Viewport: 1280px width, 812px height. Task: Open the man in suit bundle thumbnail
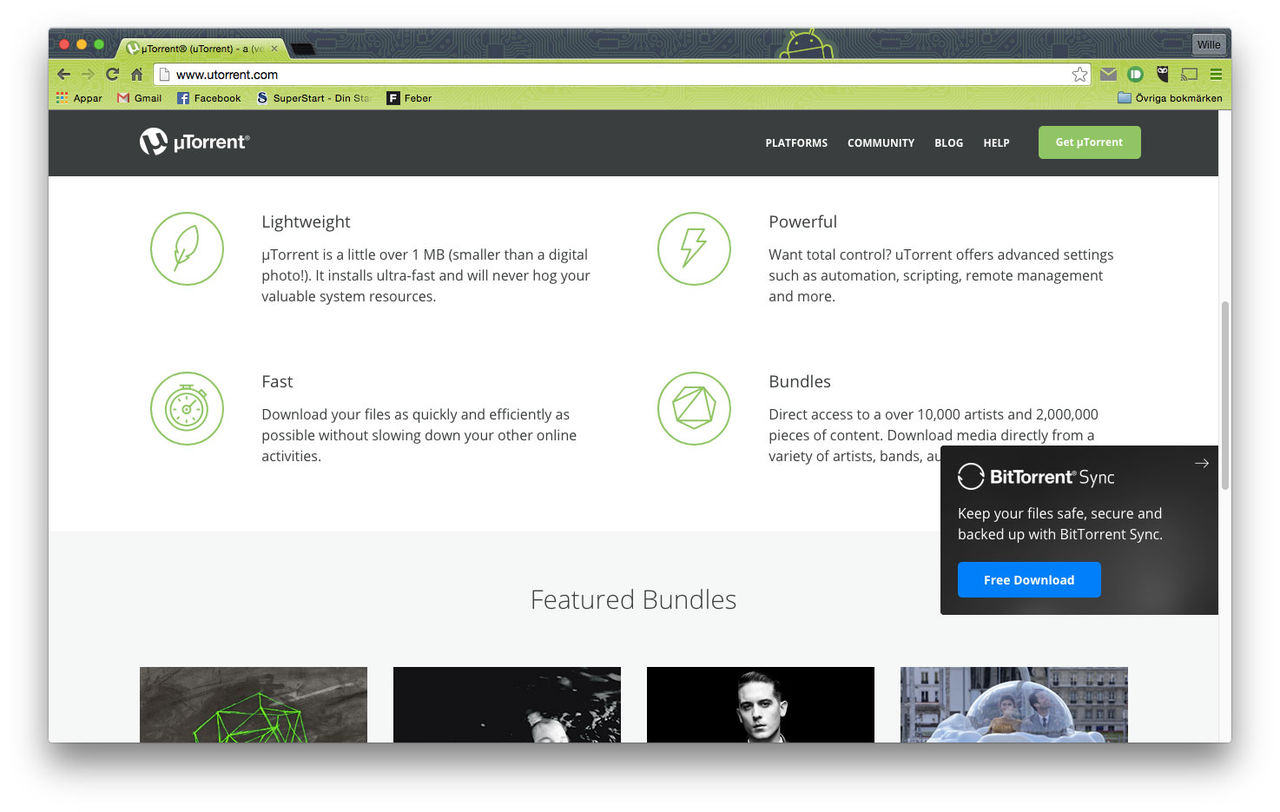coord(760,704)
